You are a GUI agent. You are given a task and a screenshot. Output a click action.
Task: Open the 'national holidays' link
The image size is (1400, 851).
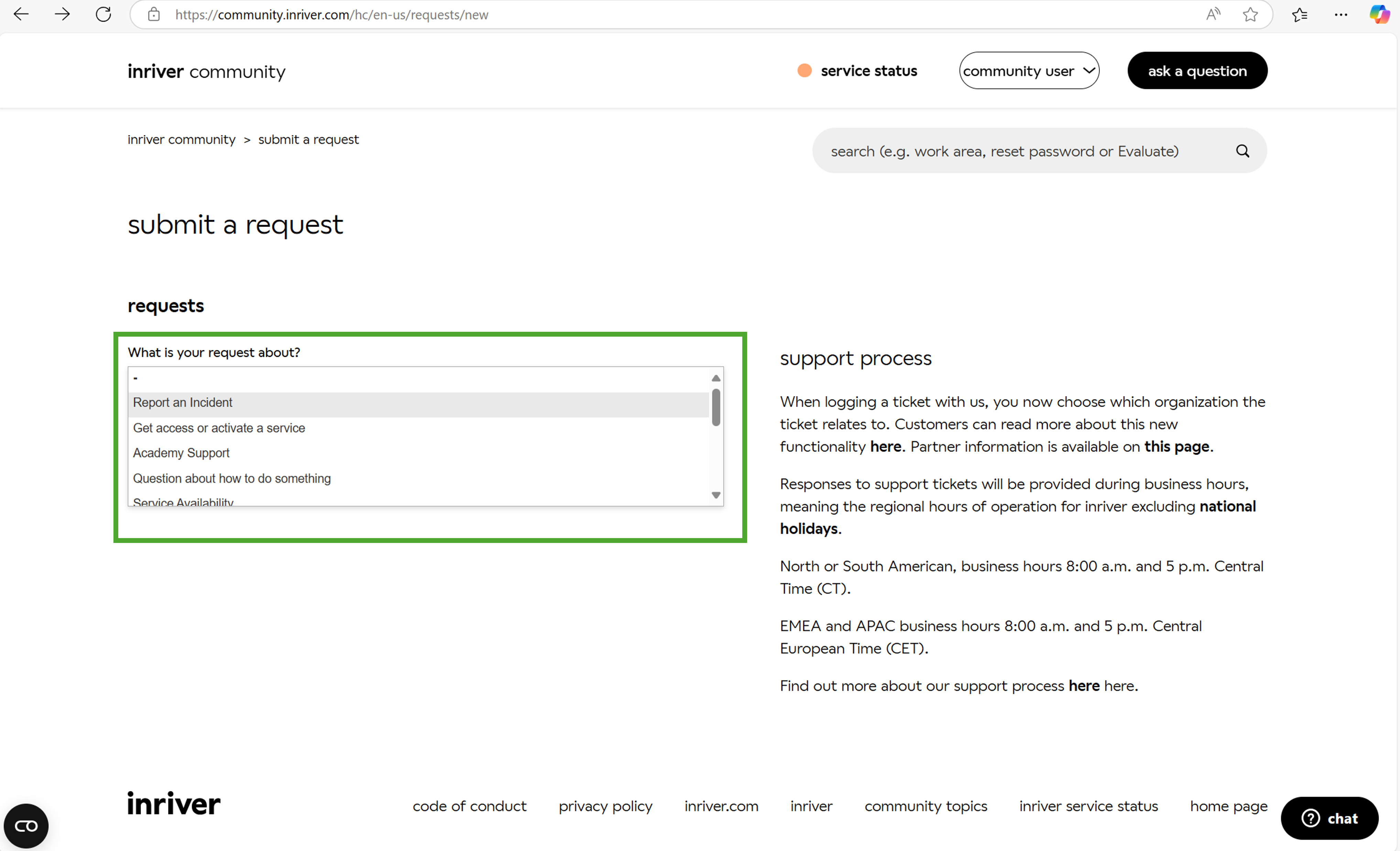1018,517
